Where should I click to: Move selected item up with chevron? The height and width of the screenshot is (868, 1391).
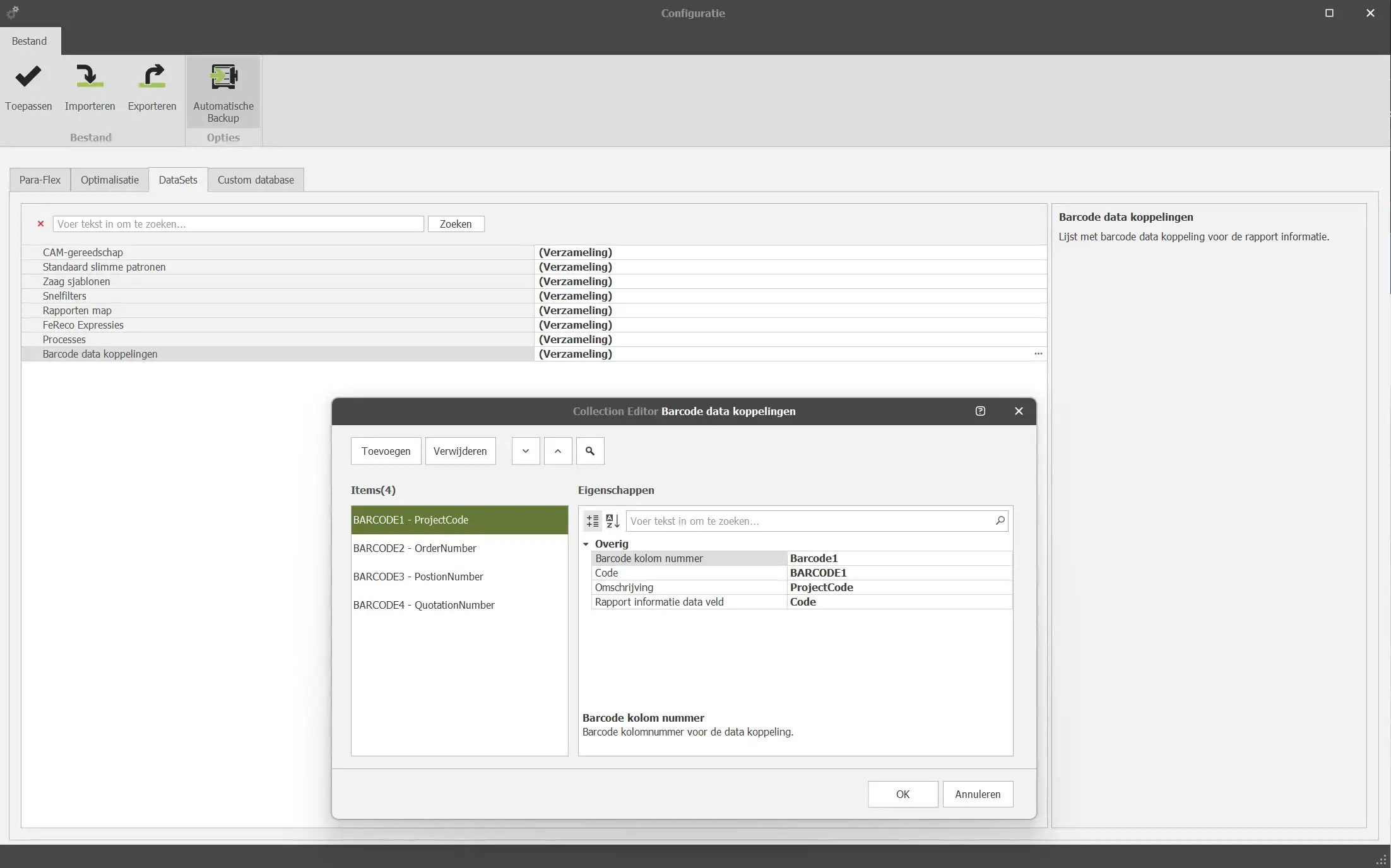[558, 451]
